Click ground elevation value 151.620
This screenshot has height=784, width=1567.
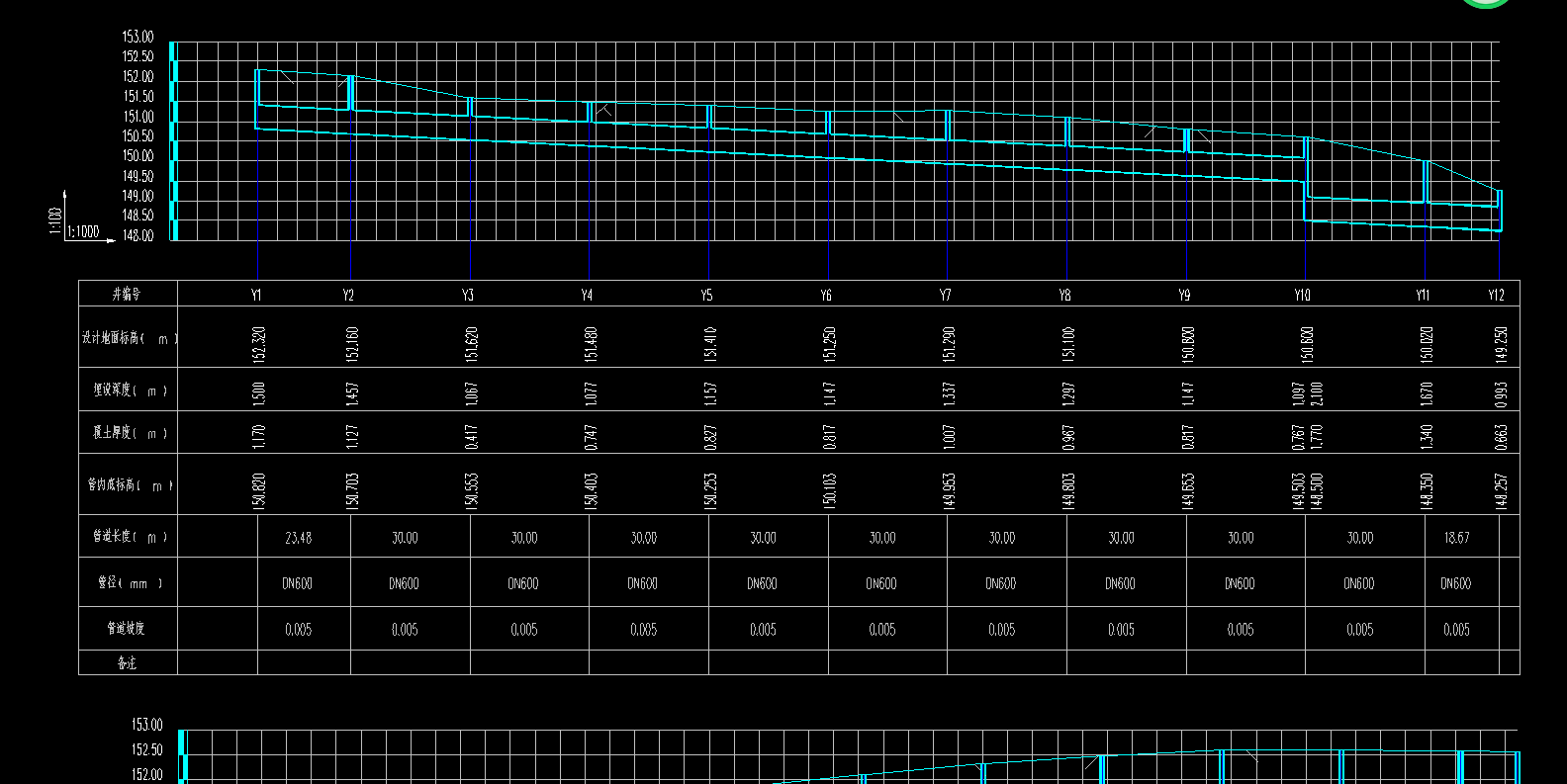pyautogui.click(x=472, y=344)
